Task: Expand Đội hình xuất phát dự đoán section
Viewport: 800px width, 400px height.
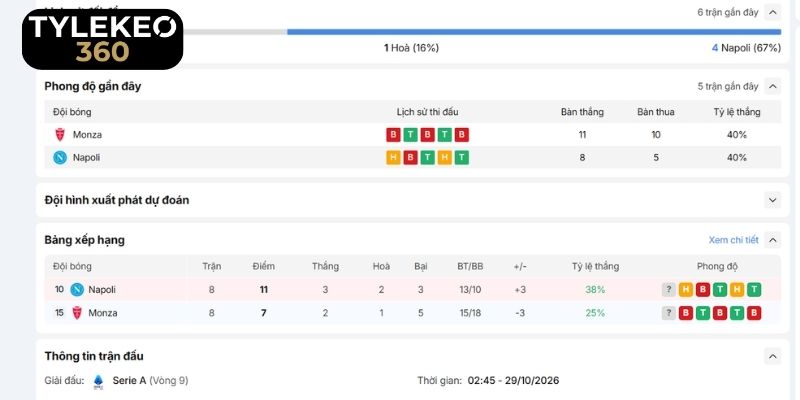Action: 773,200
